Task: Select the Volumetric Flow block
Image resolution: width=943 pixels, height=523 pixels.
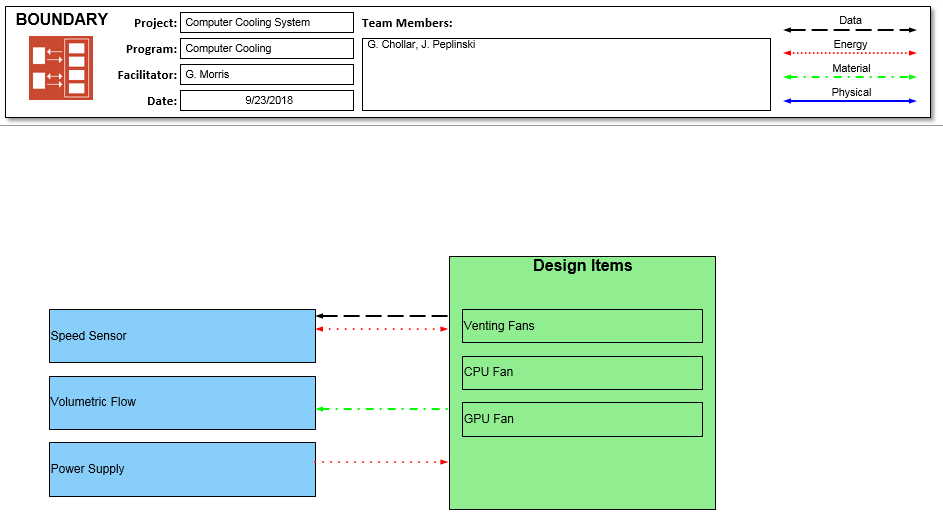Action: pyautogui.click(x=182, y=403)
